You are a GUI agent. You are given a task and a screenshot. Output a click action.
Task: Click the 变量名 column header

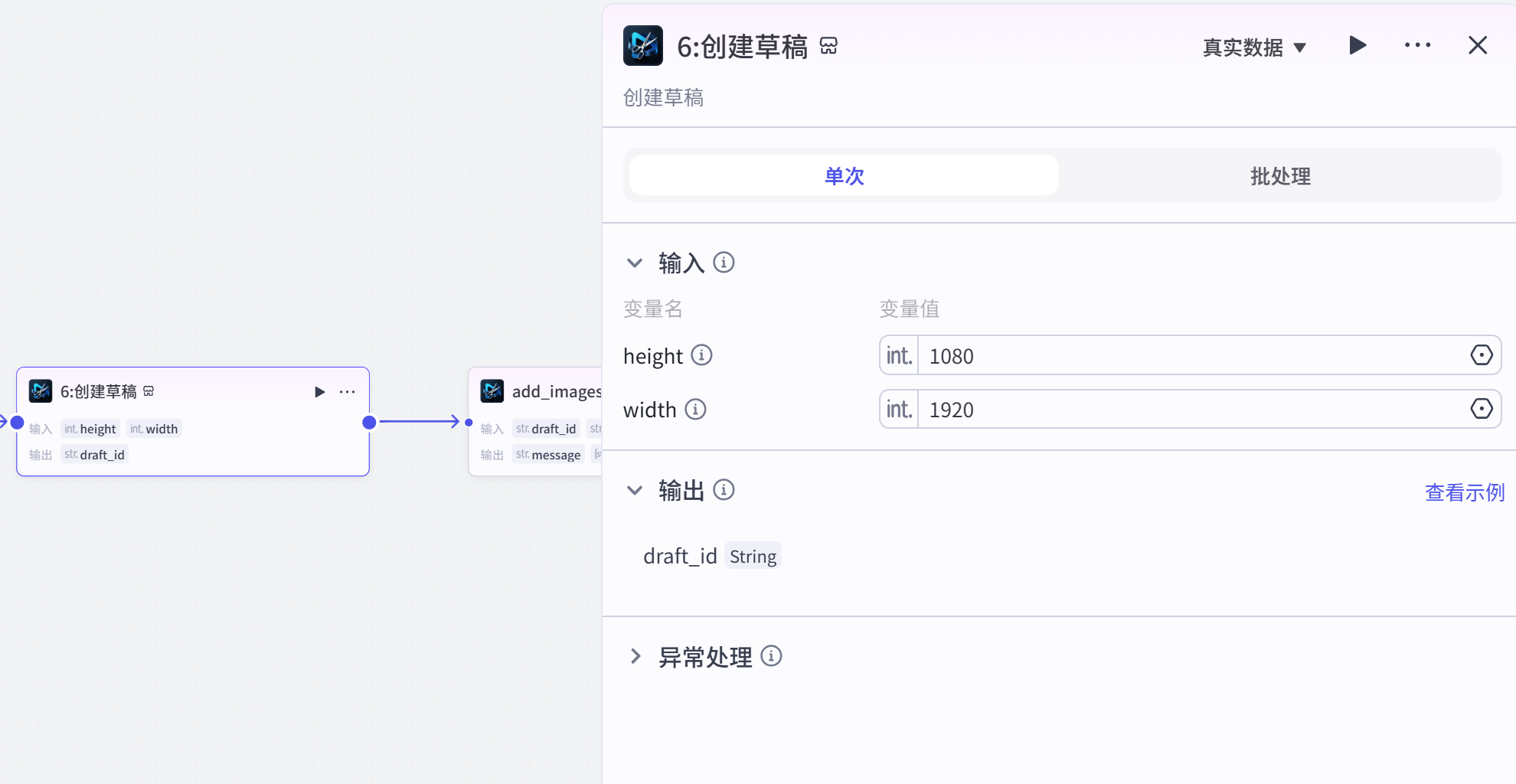click(653, 309)
